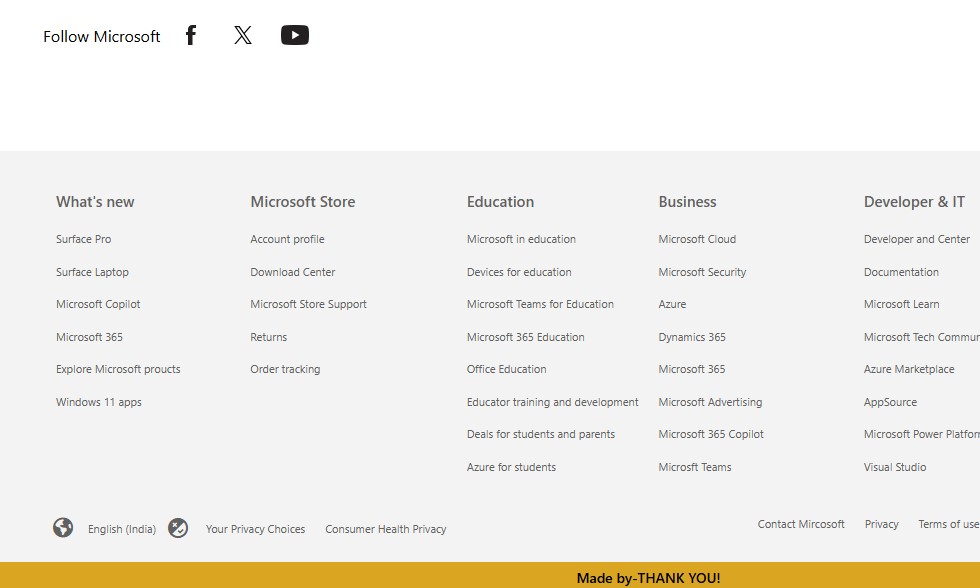This screenshot has width=980, height=588.
Task: Open the Privacy footer link
Action: tap(882, 524)
